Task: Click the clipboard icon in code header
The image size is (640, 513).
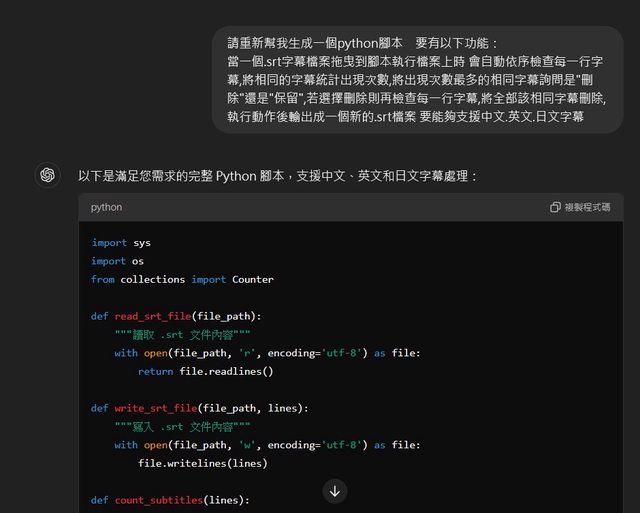Action: click(555, 207)
